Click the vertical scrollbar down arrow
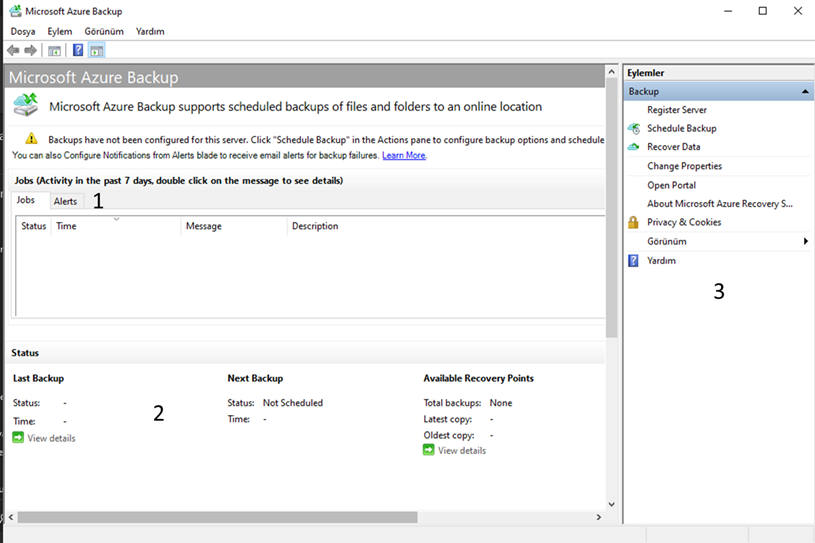The width and height of the screenshot is (815, 543). 612,504
